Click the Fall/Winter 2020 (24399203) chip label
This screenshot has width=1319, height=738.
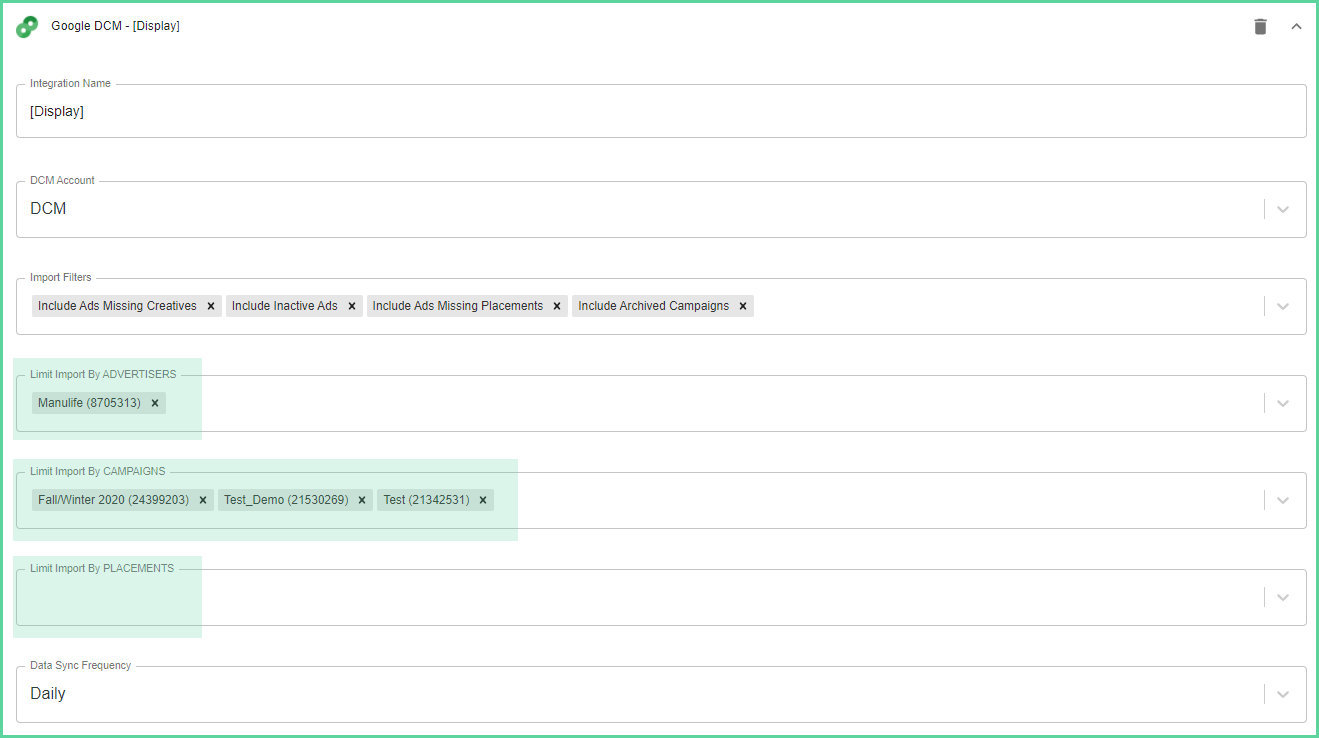113,500
